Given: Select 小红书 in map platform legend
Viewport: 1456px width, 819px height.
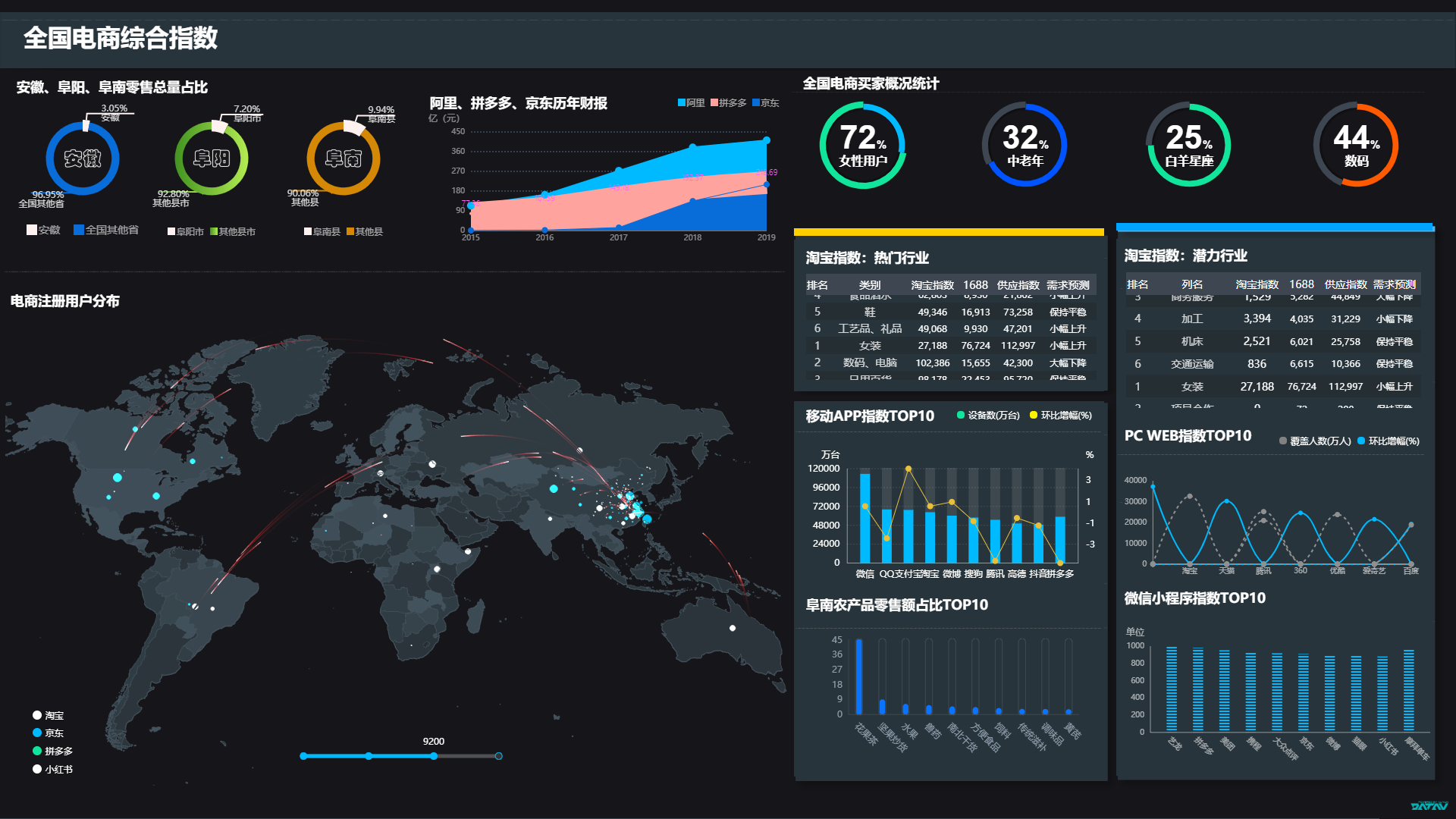Looking at the screenshot, I should [52, 769].
